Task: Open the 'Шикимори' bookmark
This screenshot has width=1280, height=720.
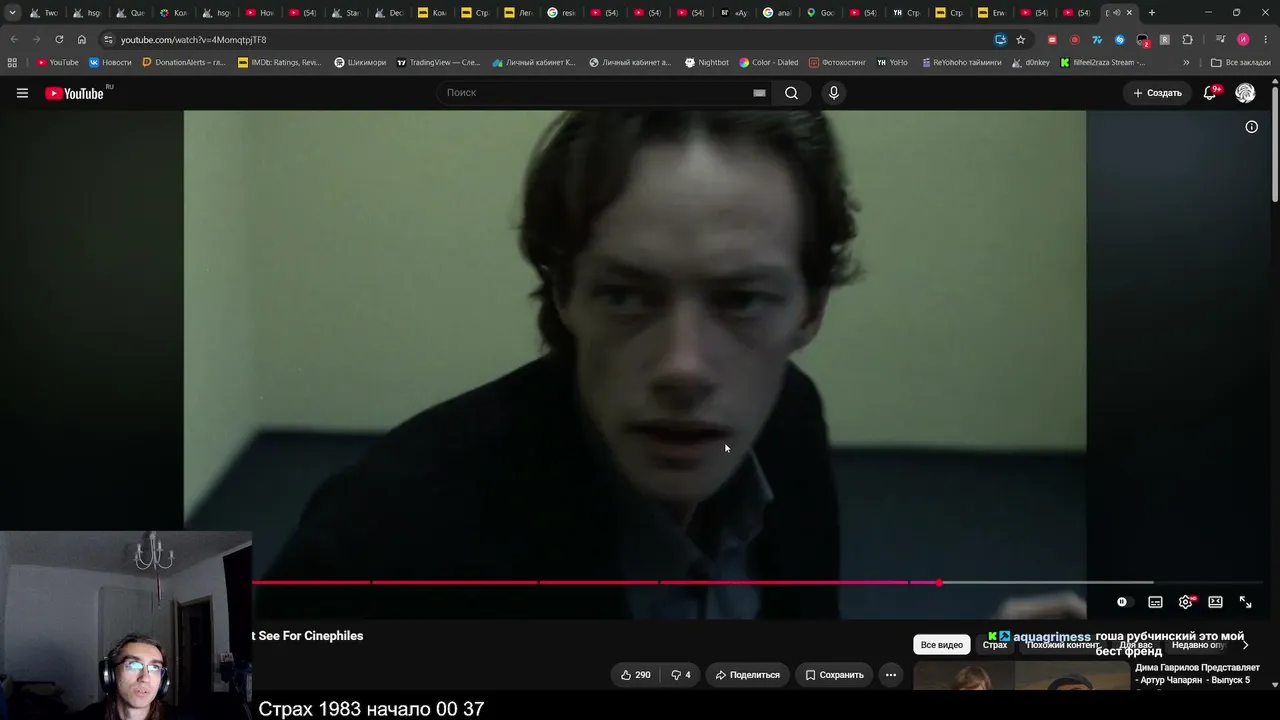Action: 360,62
